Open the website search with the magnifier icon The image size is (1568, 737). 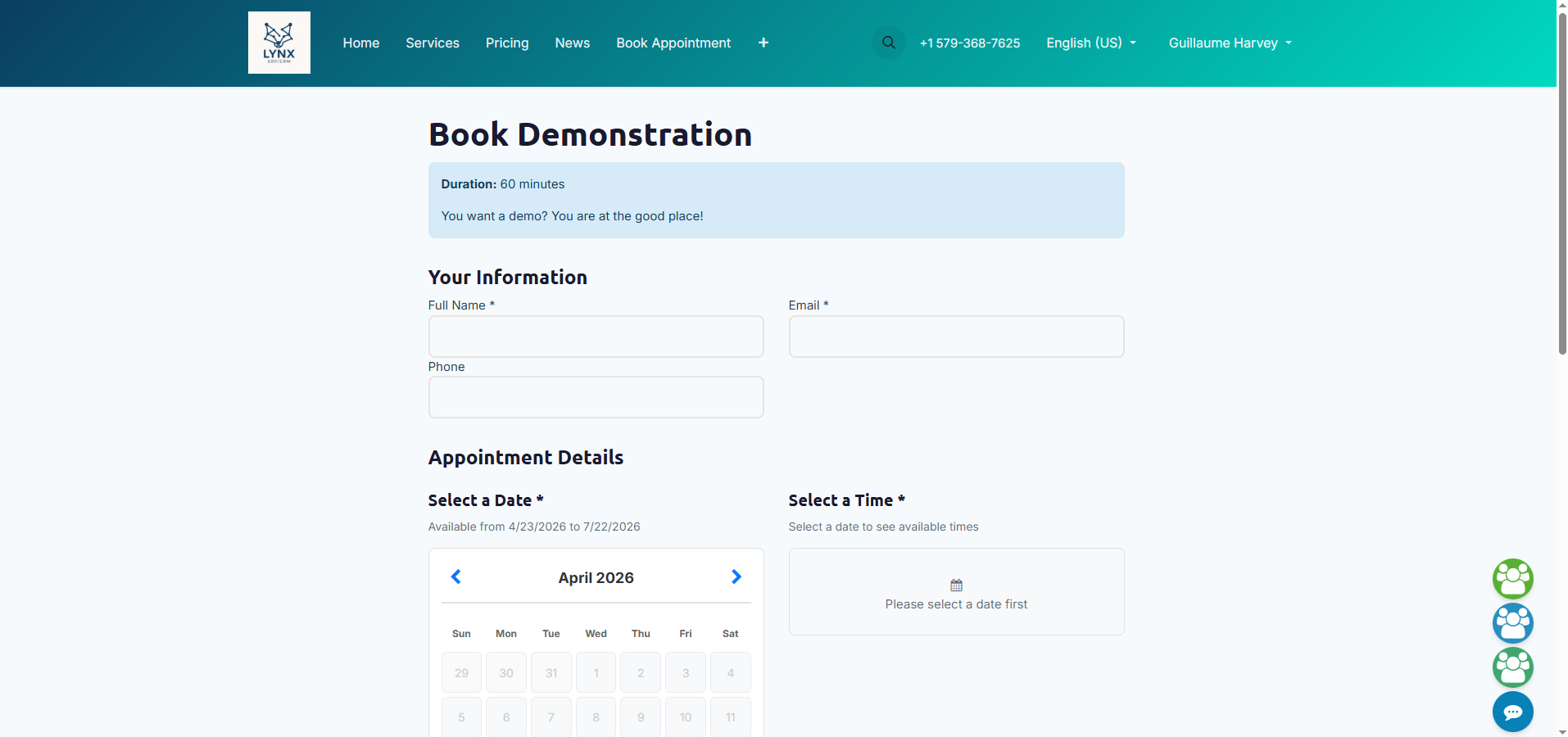[888, 43]
